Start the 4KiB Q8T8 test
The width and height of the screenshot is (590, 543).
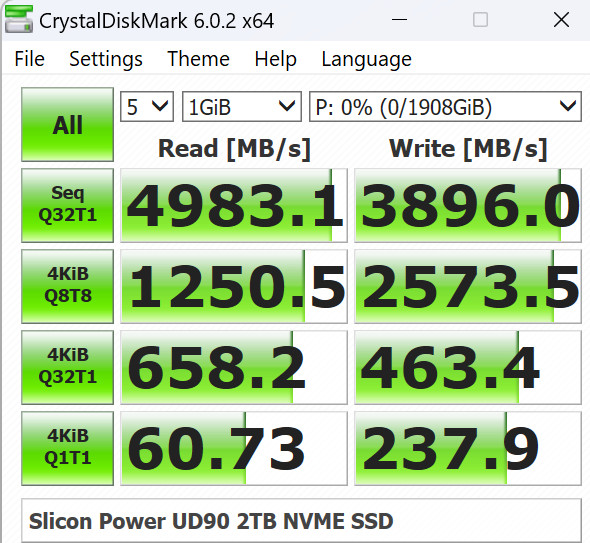click(x=67, y=286)
